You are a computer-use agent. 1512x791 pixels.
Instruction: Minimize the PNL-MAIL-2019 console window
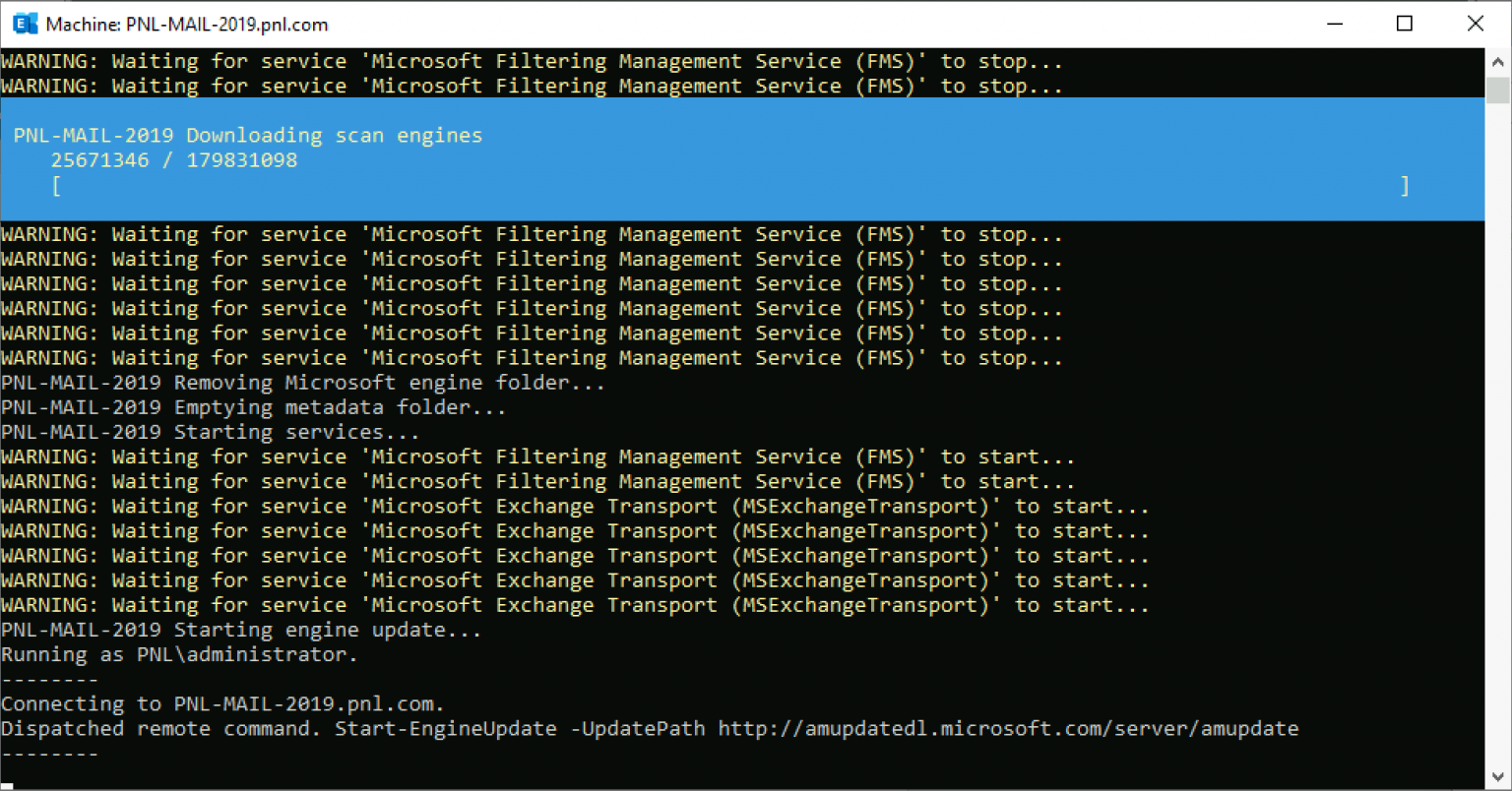(x=1335, y=24)
